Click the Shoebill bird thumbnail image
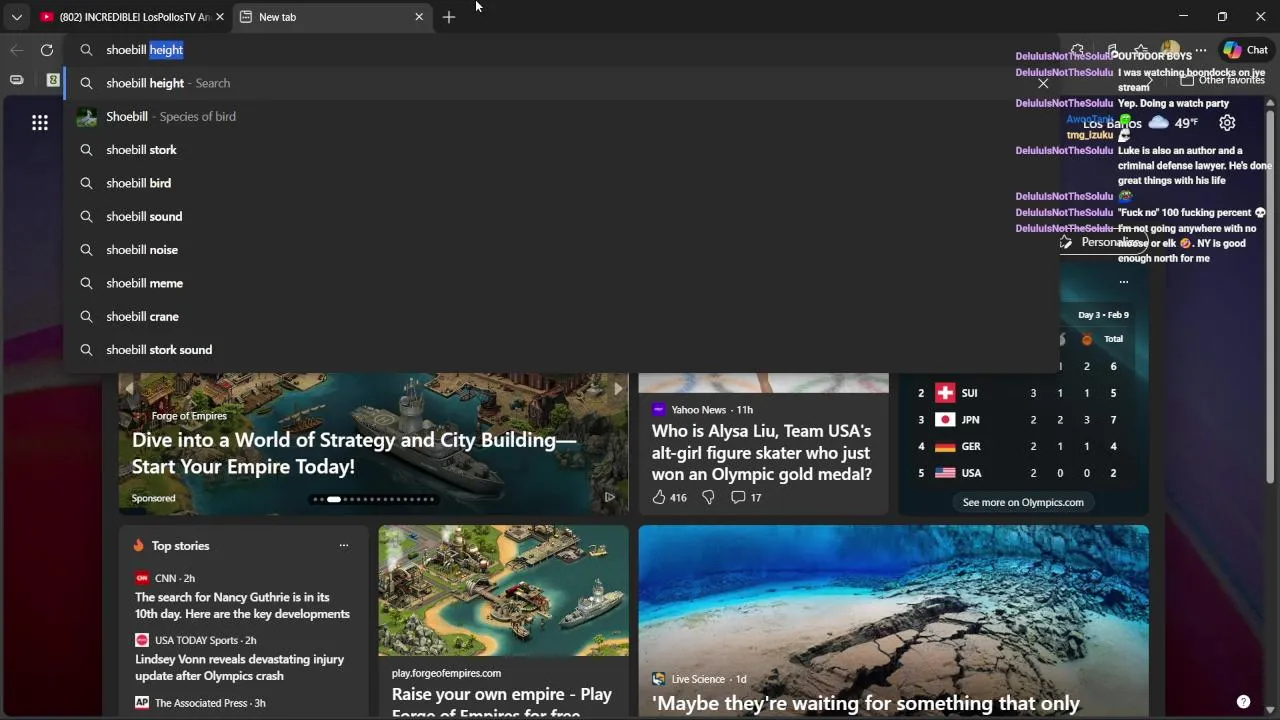The height and width of the screenshot is (720, 1280). pyautogui.click(x=87, y=116)
